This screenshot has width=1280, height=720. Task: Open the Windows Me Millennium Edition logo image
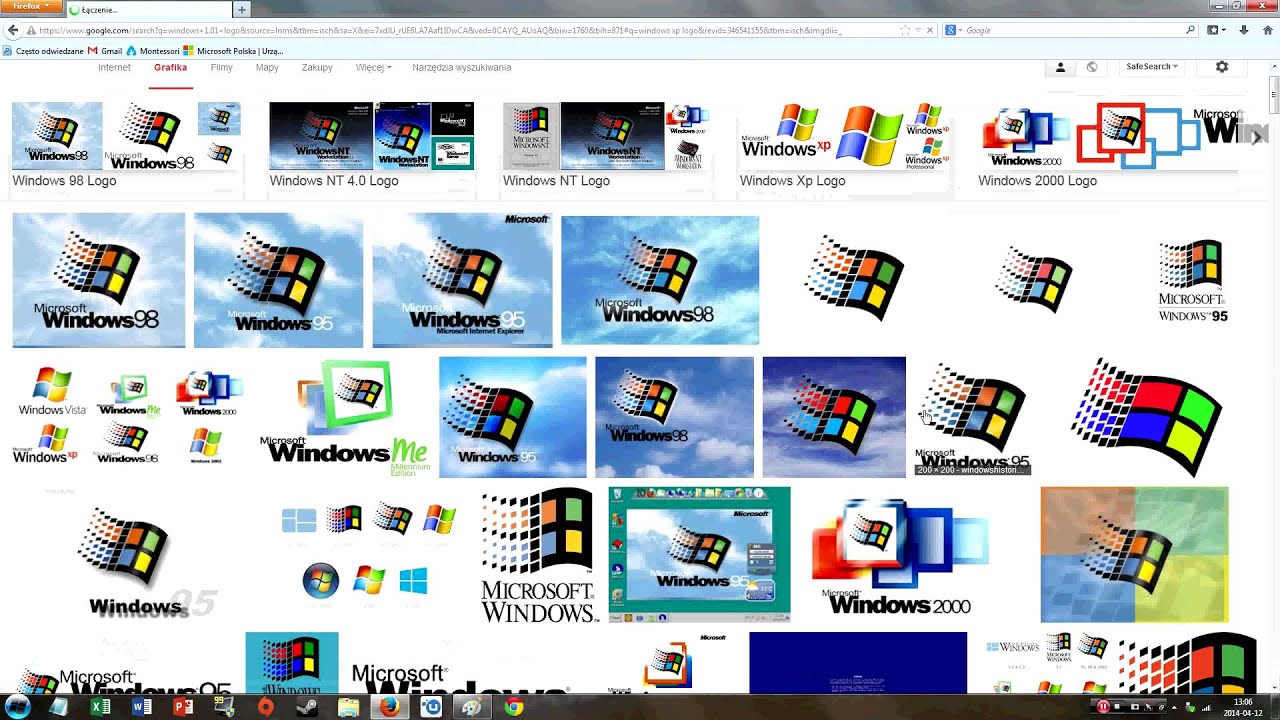click(x=345, y=418)
